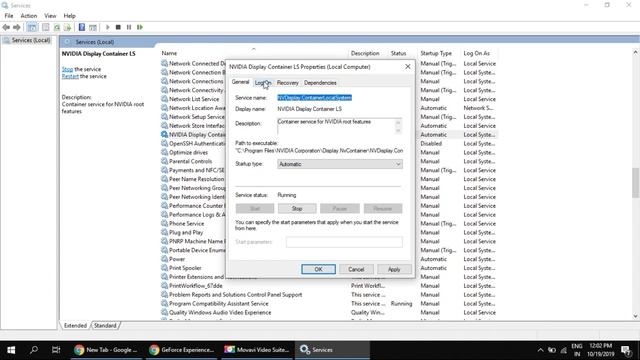This screenshot has height=360, width=640.
Task: Switch to the Log On tab
Action: point(262,83)
